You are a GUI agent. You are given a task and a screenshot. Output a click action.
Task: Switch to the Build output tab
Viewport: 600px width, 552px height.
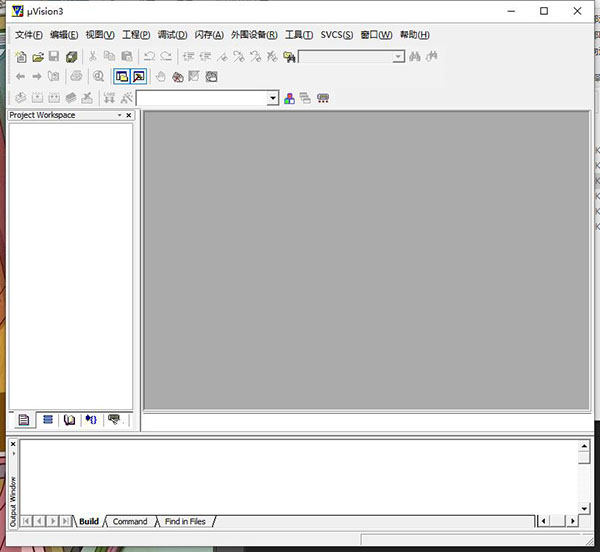point(89,521)
